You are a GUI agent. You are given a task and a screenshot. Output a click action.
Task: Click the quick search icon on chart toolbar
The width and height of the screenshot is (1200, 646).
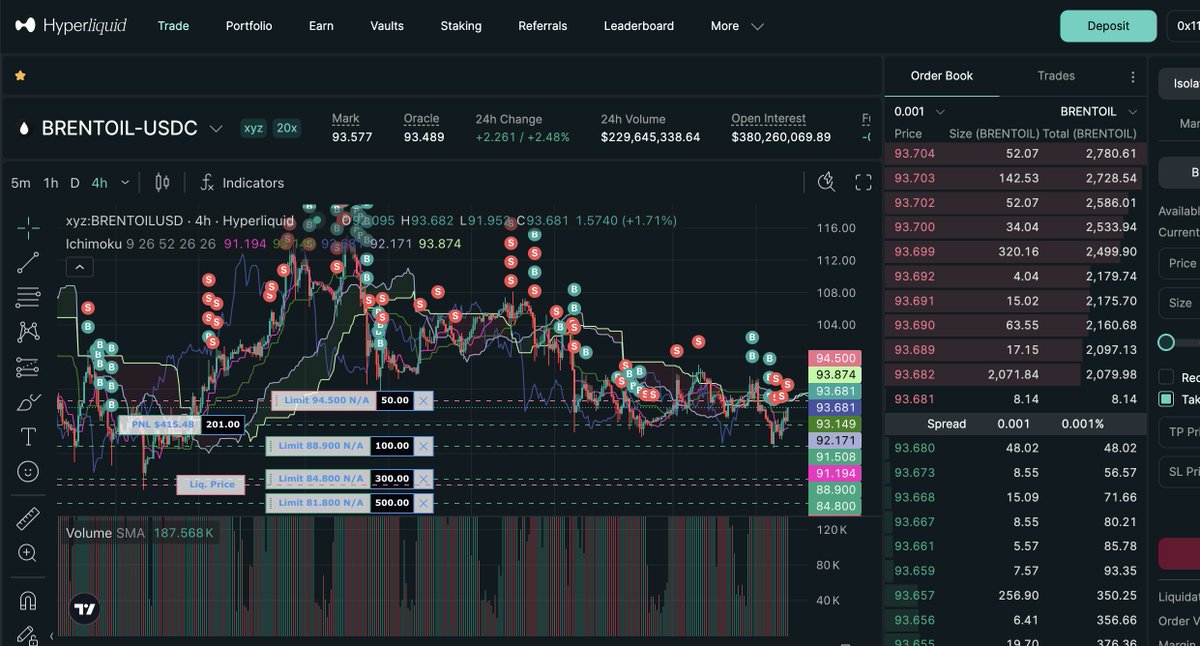click(x=826, y=182)
